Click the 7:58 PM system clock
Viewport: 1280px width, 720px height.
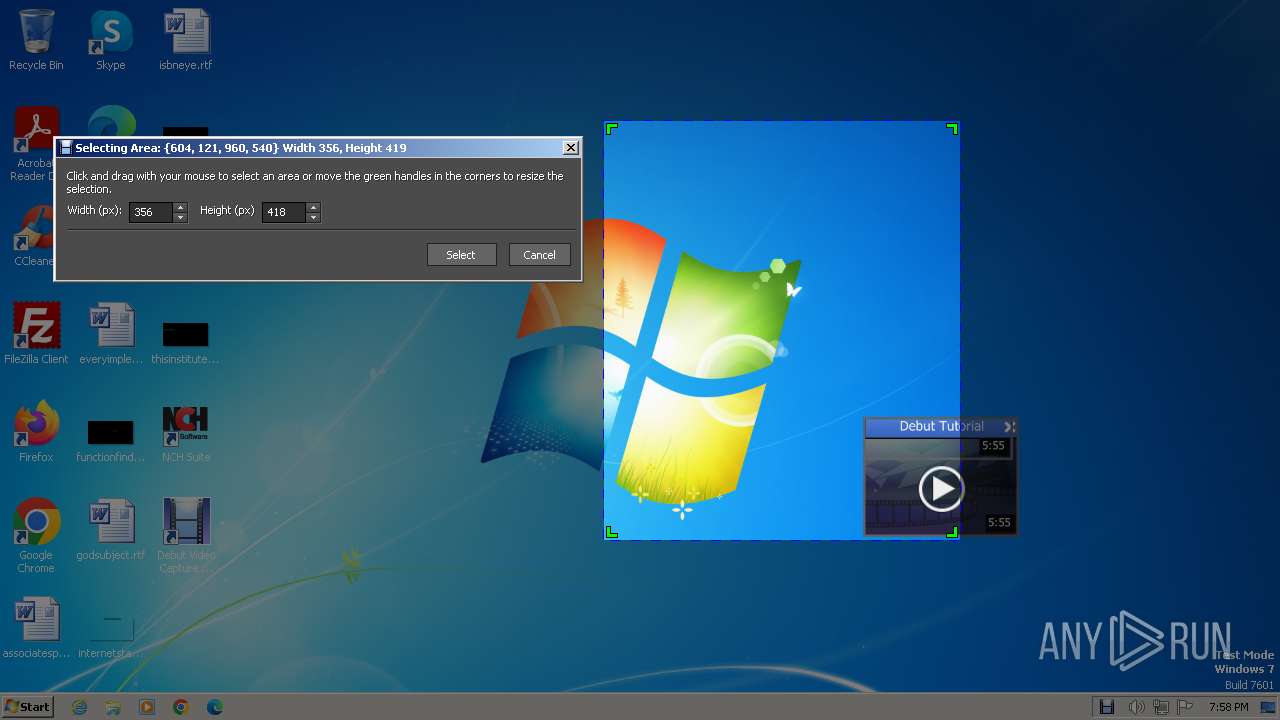coord(1228,707)
